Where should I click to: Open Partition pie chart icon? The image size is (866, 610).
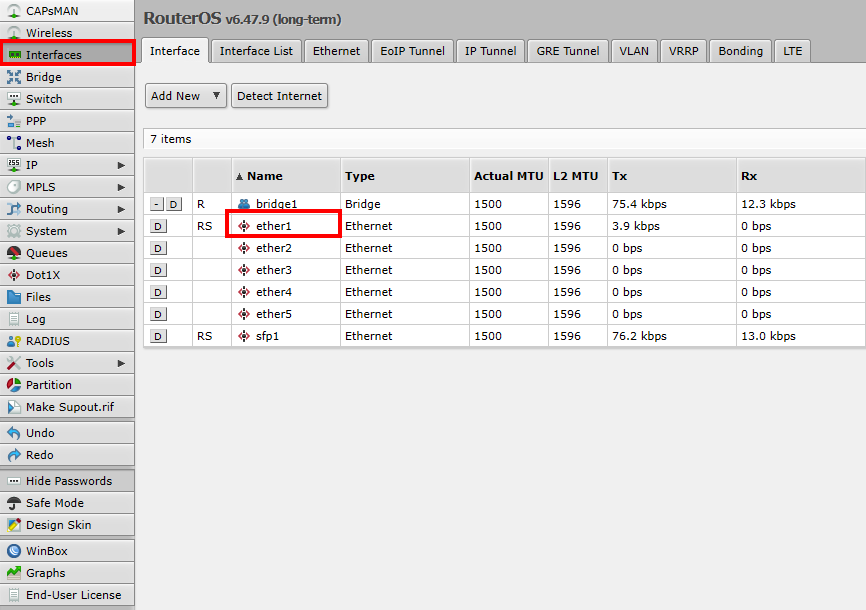tap(14, 385)
